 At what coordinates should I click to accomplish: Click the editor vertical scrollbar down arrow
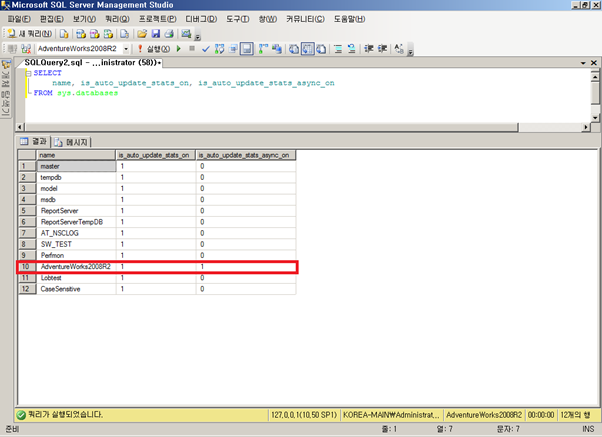pyautogui.click(x=595, y=118)
